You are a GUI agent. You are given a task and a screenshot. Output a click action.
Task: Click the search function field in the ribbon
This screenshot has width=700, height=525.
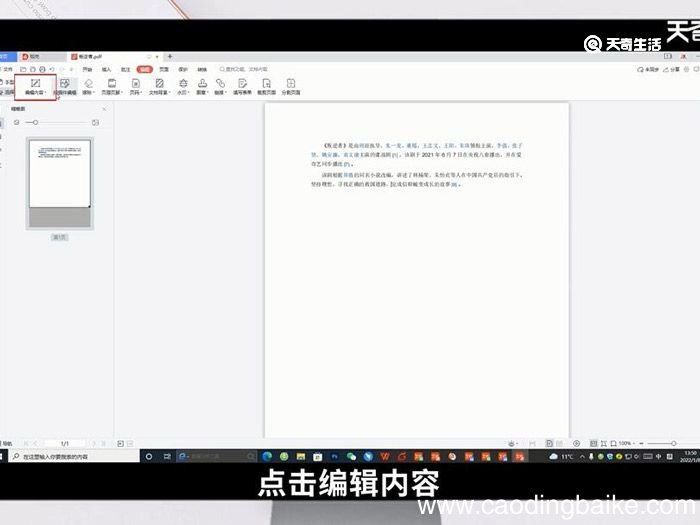[x=243, y=69]
